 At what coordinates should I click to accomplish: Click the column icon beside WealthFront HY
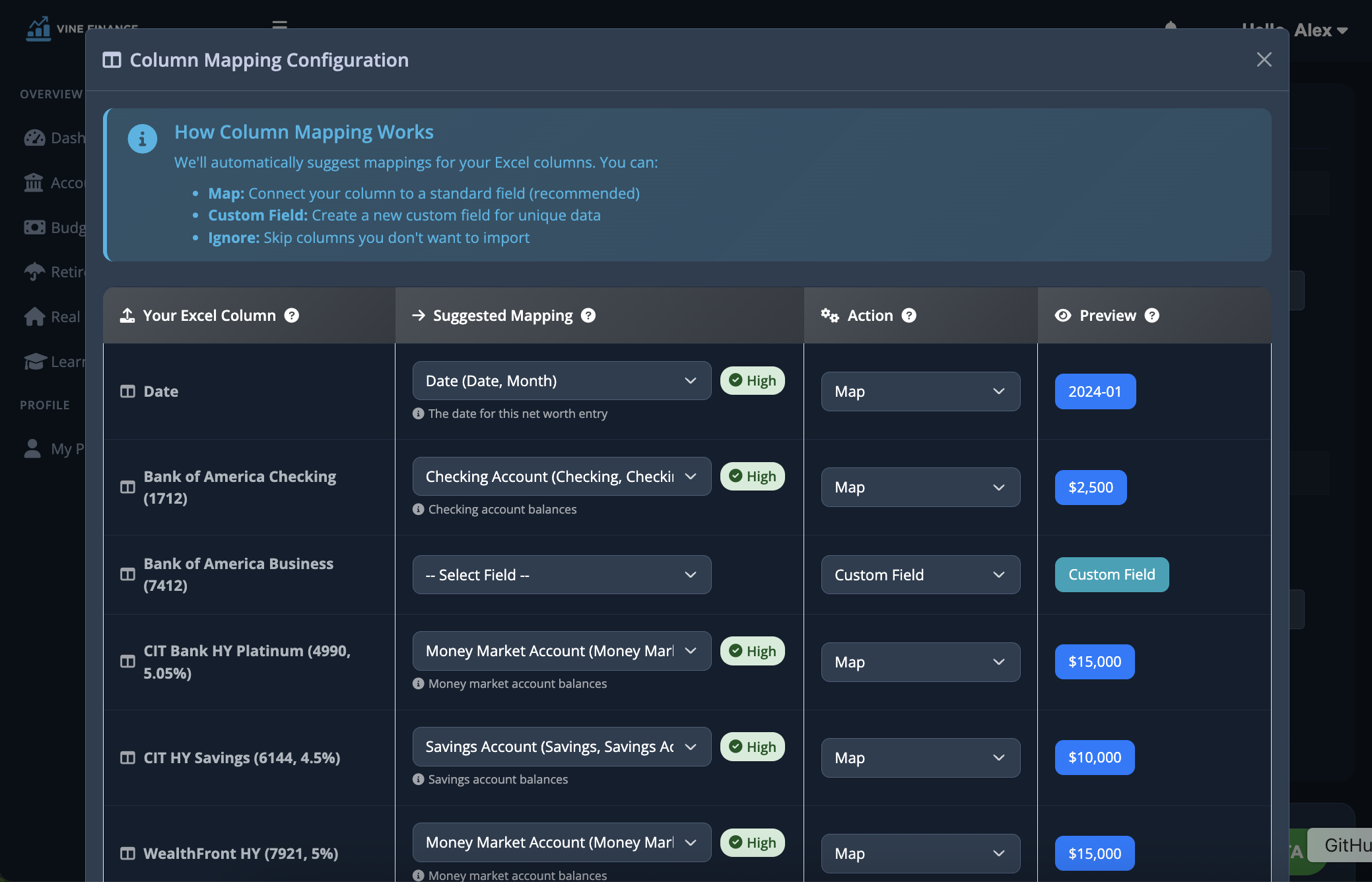pyautogui.click(x=127, y=853)
